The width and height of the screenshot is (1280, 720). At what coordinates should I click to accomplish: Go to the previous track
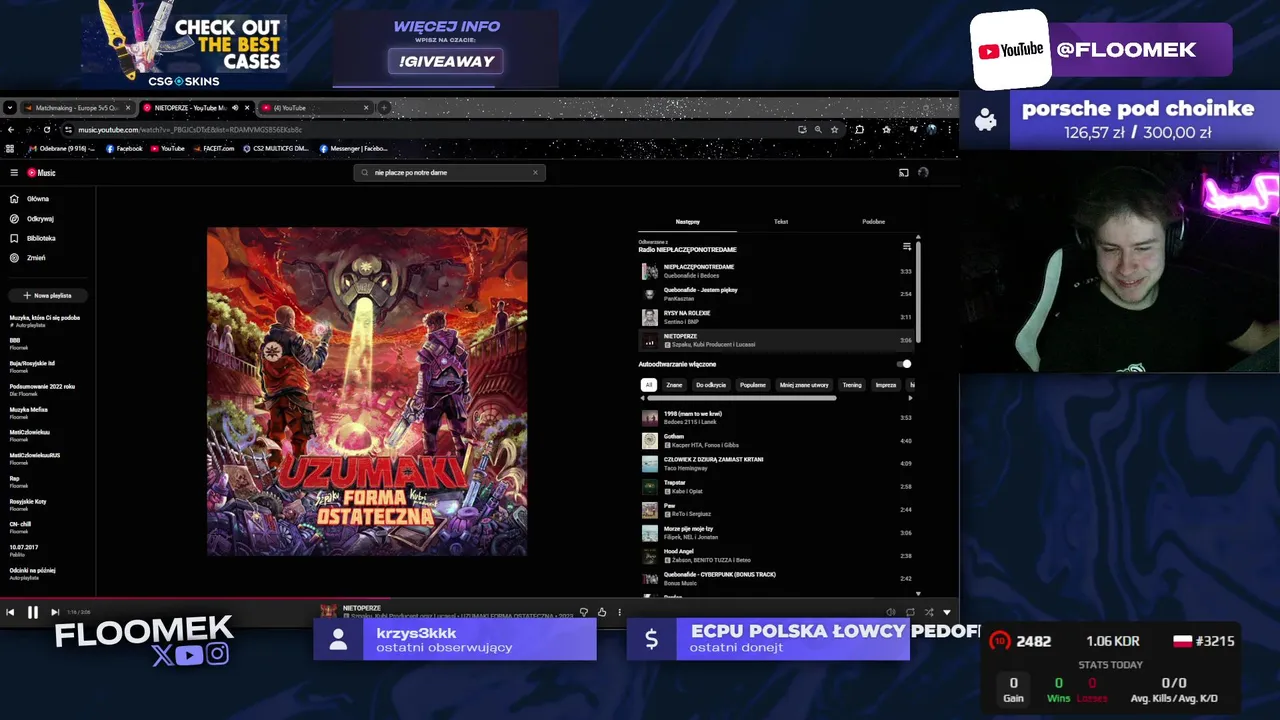pyautogui.click(x=10, y=612)
